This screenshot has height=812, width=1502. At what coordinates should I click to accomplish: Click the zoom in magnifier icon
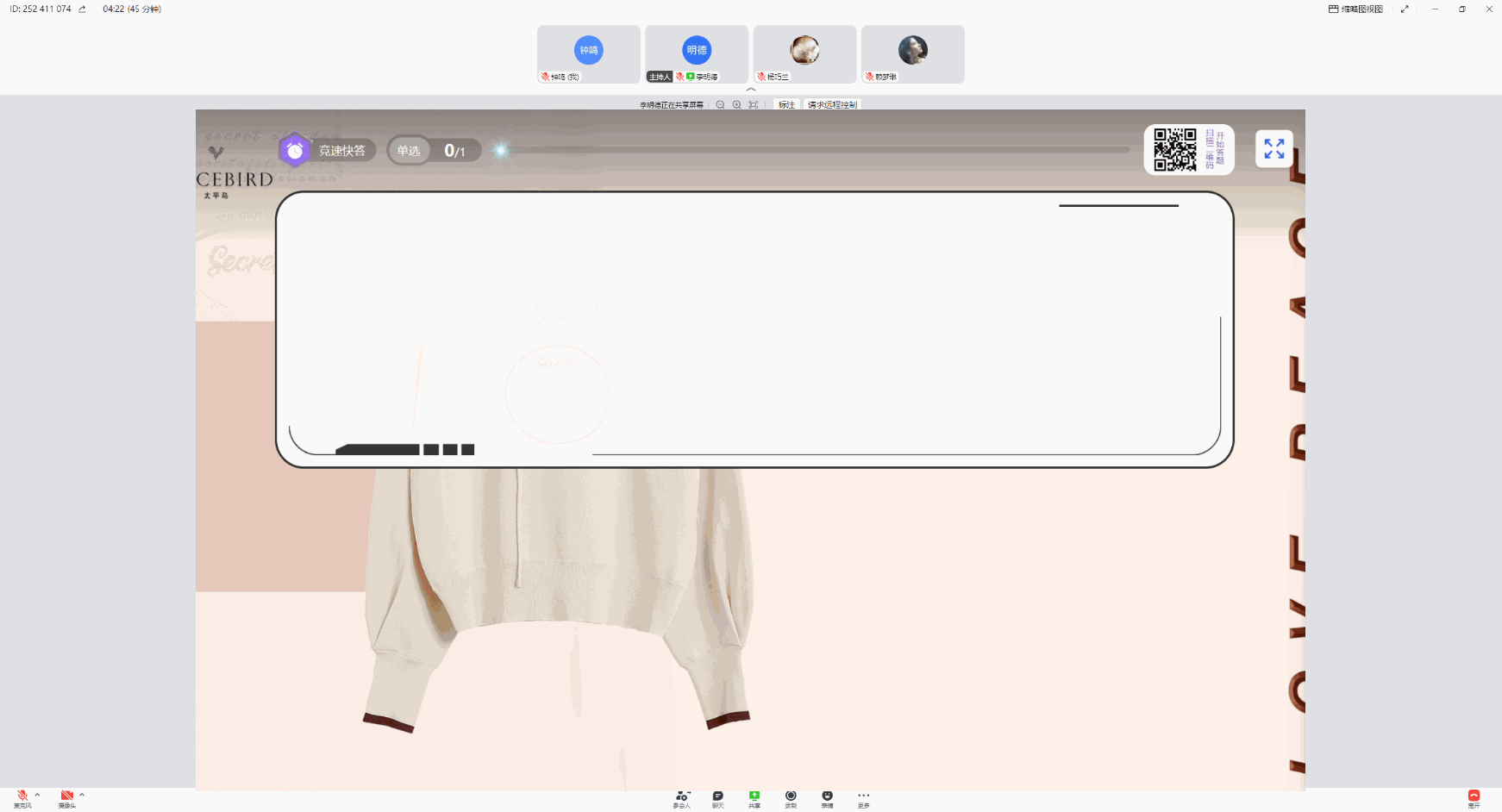pyautogui.click(x=736, y=105)
